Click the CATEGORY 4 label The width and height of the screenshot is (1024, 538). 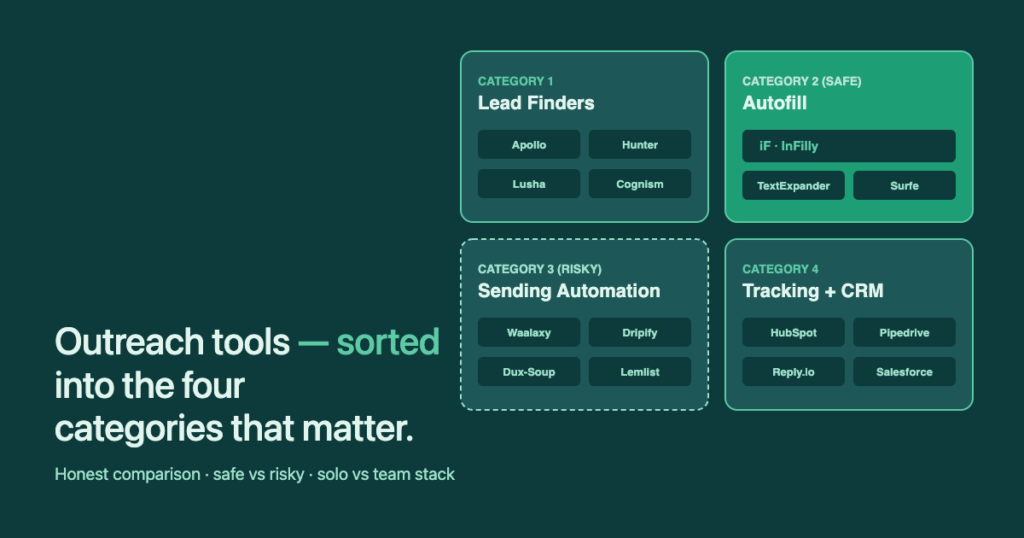coord(780,269)
